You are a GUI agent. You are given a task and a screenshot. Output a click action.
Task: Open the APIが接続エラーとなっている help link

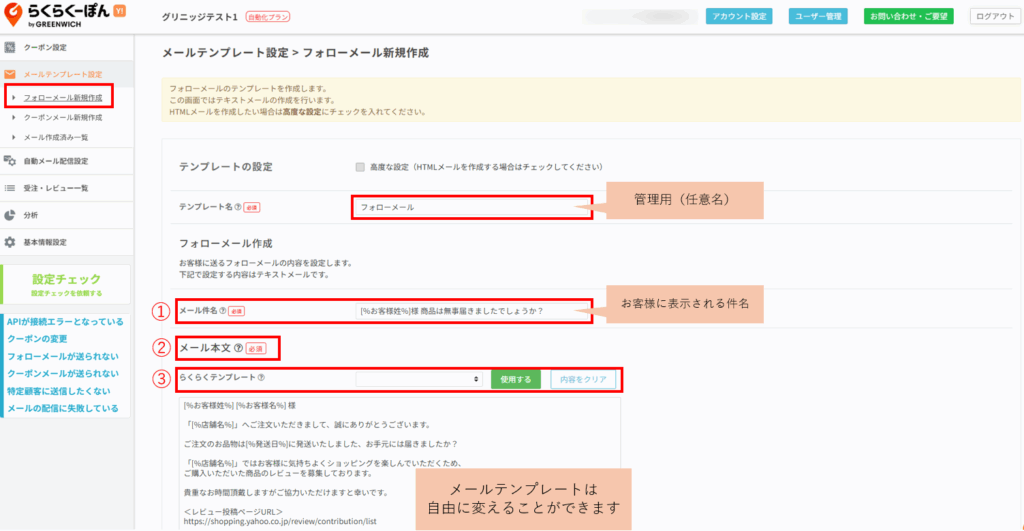click(65, 322)
